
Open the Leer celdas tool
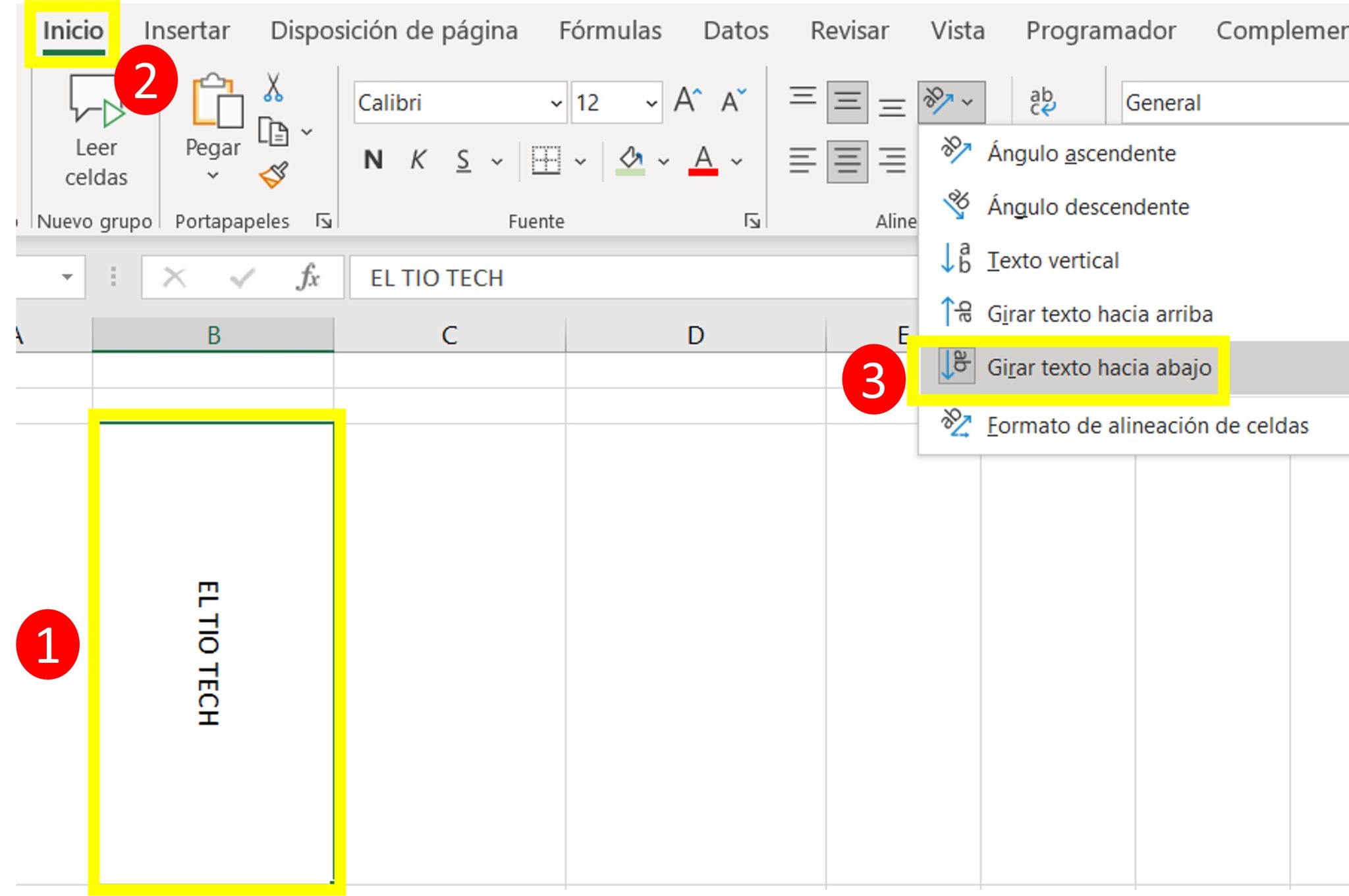[x=96, y=132]
